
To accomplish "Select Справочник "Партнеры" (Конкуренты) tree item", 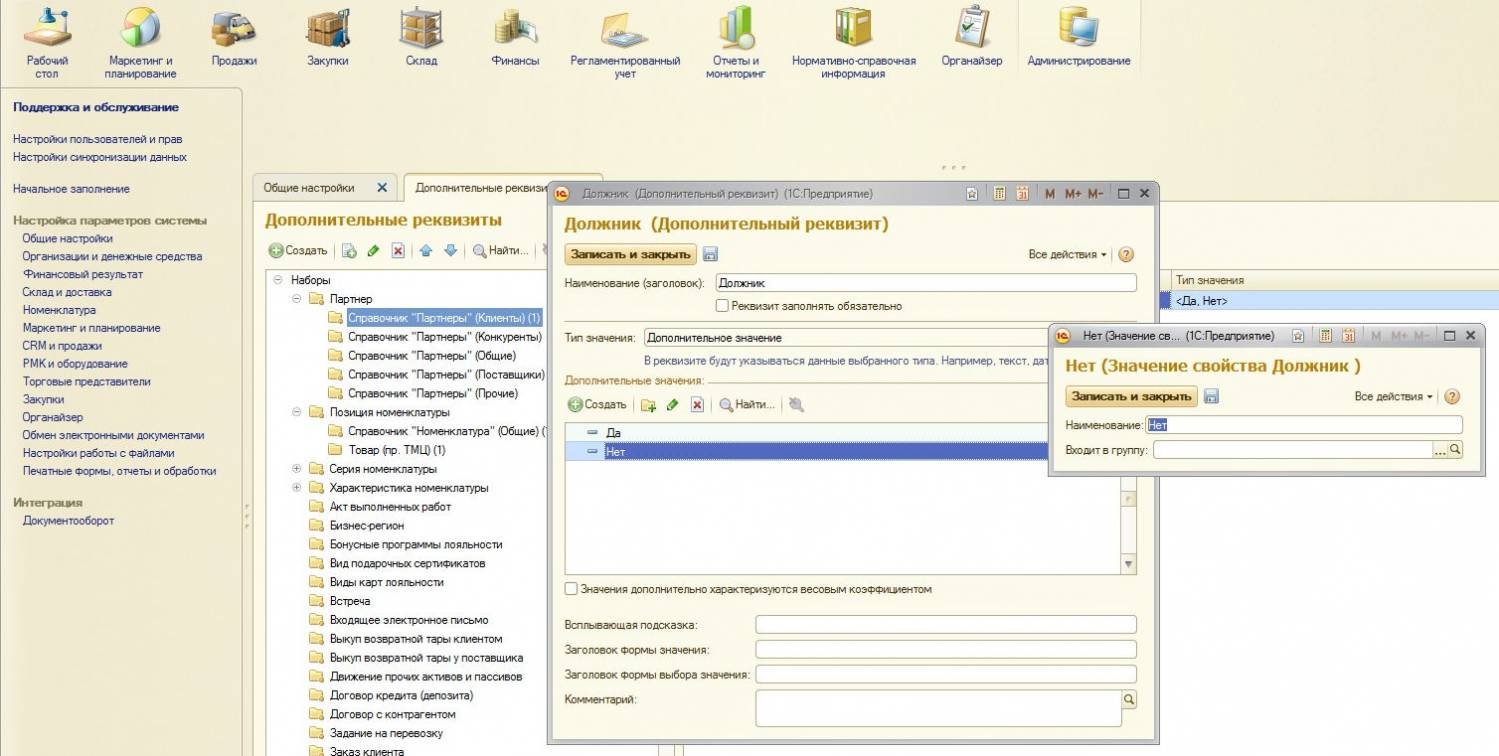I will (445, 337).
